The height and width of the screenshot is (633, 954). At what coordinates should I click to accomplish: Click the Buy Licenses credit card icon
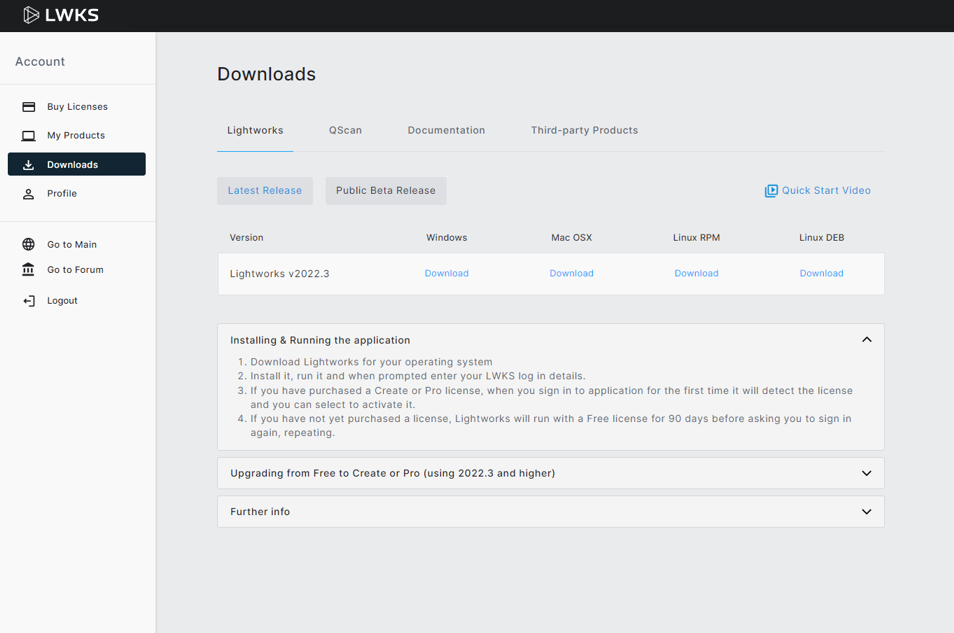click(29, 107)
